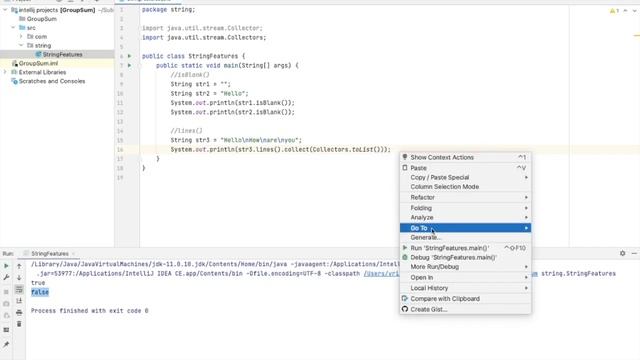Click the Scratches and Consoles icon
Screen dimensions: 640x360
(x=14, y=81)
